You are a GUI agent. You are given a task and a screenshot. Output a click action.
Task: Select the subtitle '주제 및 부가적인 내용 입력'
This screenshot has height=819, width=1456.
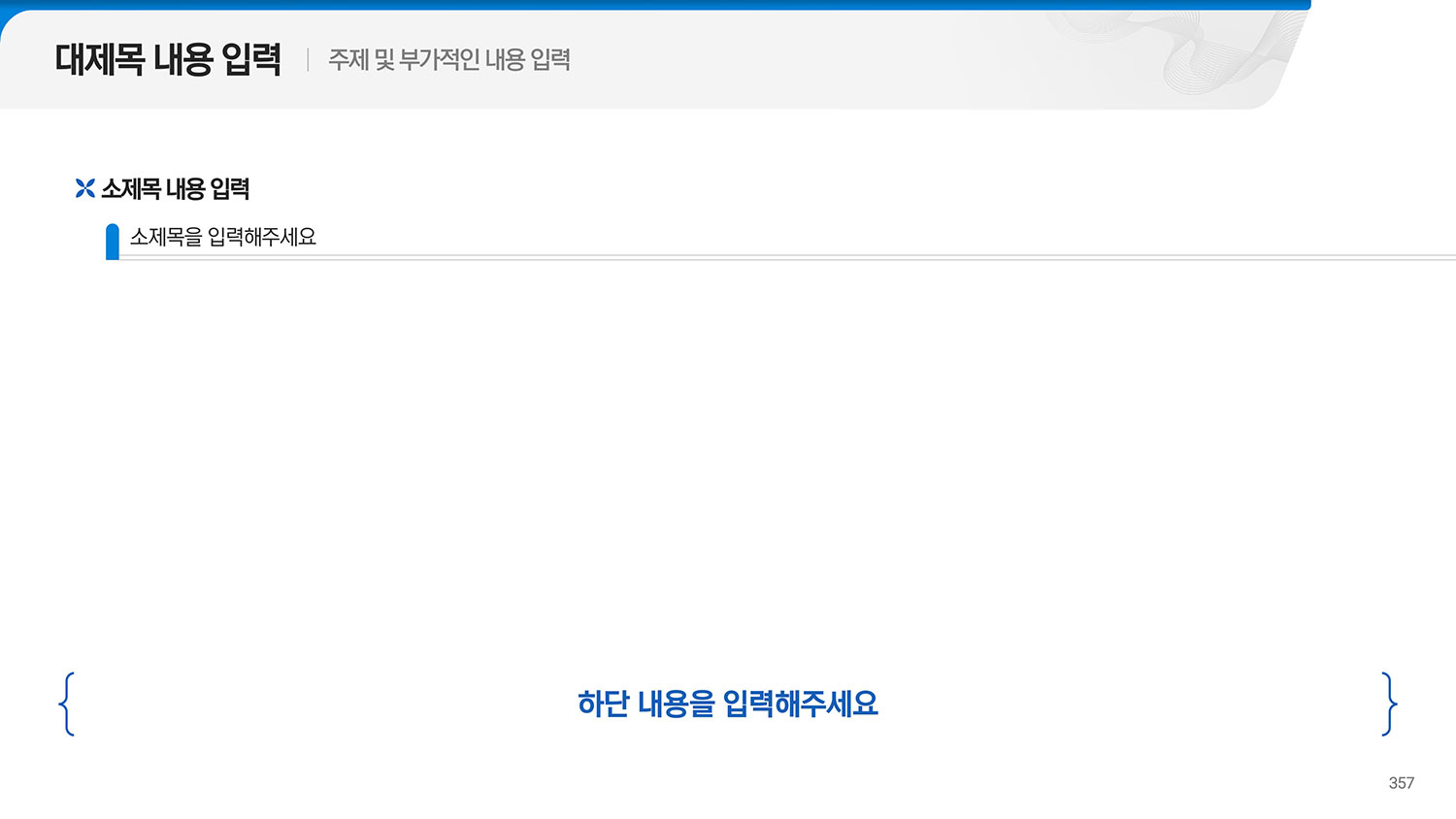448,59
